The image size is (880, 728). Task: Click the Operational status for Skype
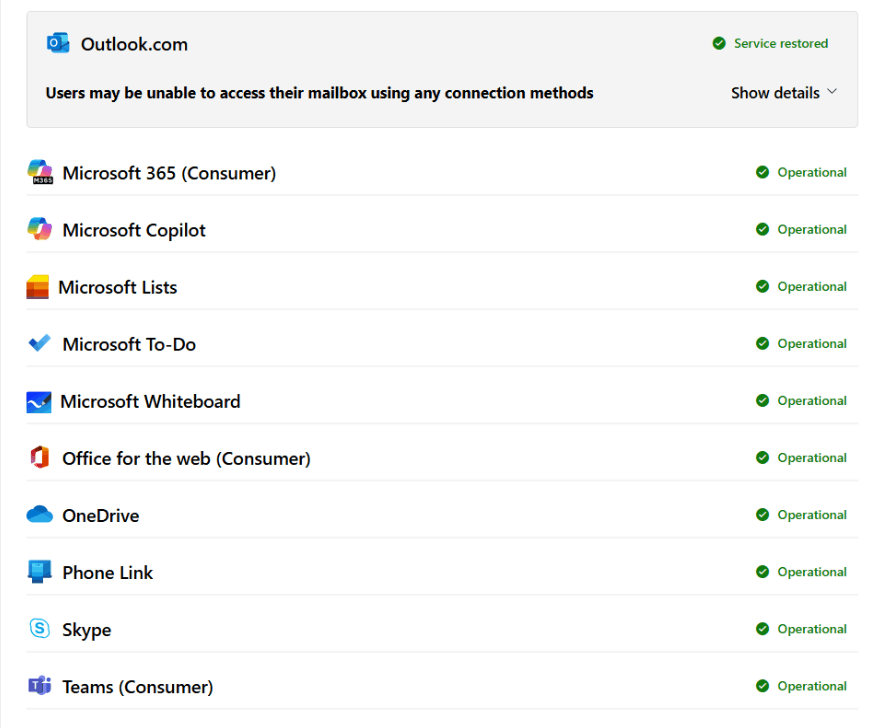click(x=811, y=629)
